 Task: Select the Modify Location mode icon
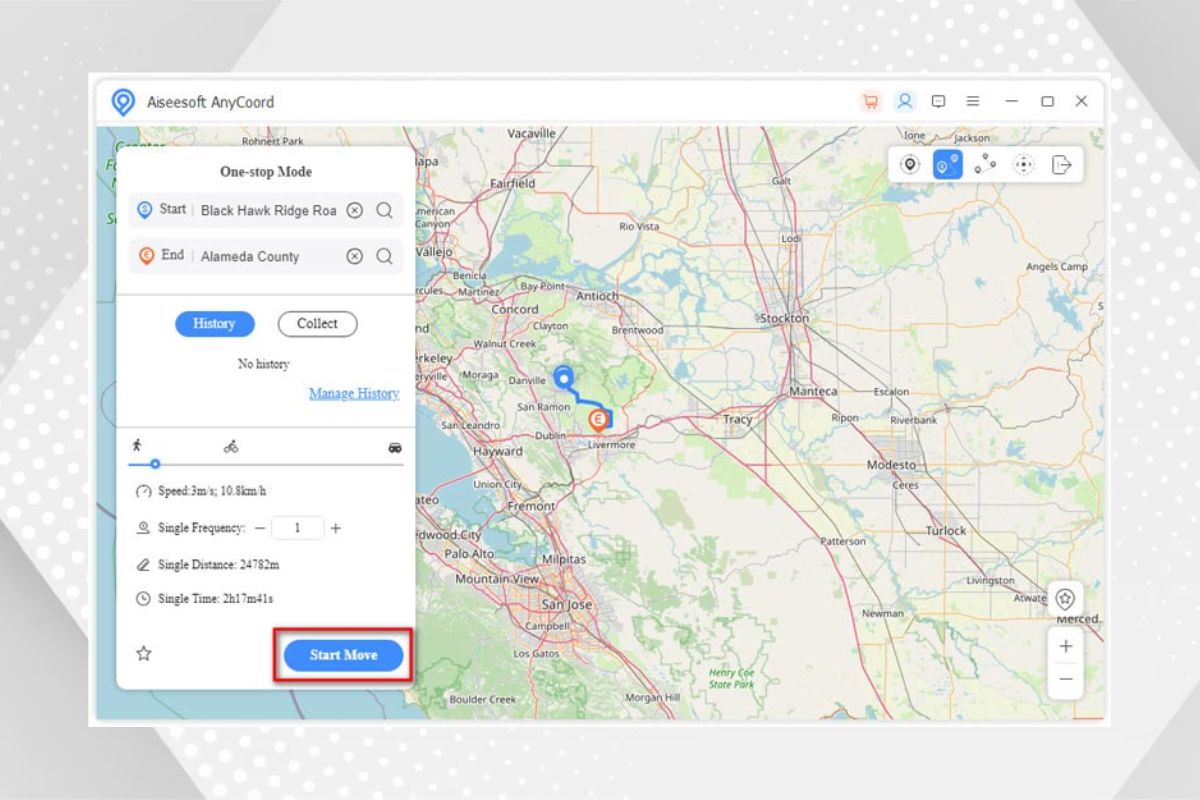[909, 165]
